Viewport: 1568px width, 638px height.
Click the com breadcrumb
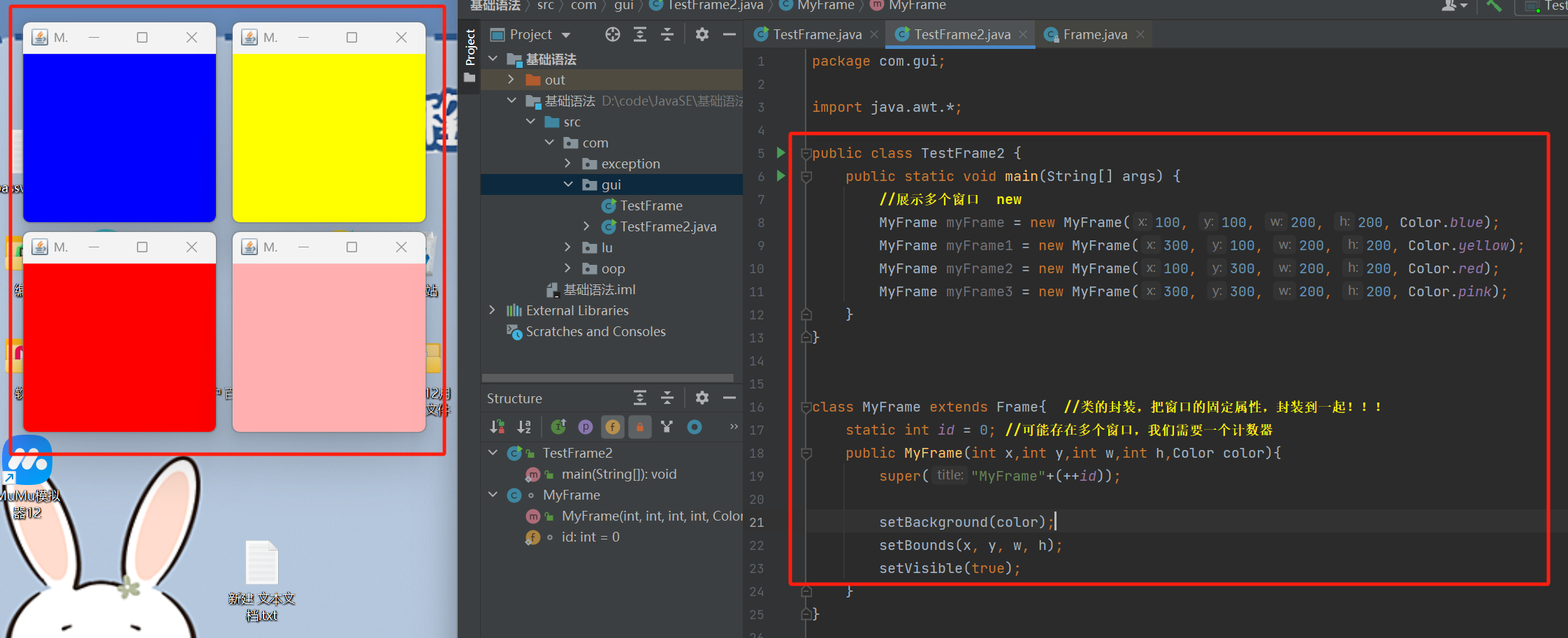pyautogui.click(x=583, y=6)
